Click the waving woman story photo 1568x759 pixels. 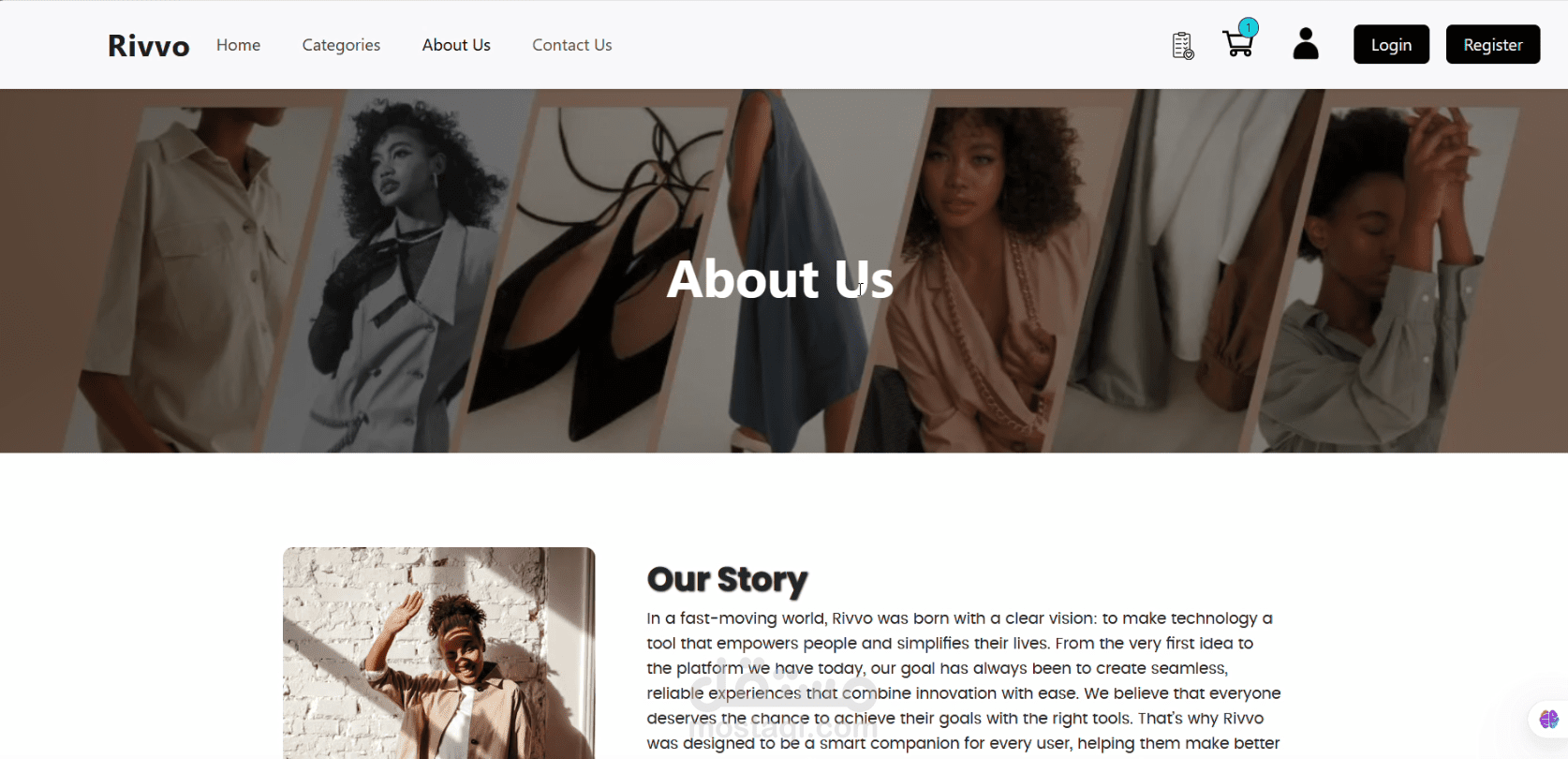click(439, 653)
